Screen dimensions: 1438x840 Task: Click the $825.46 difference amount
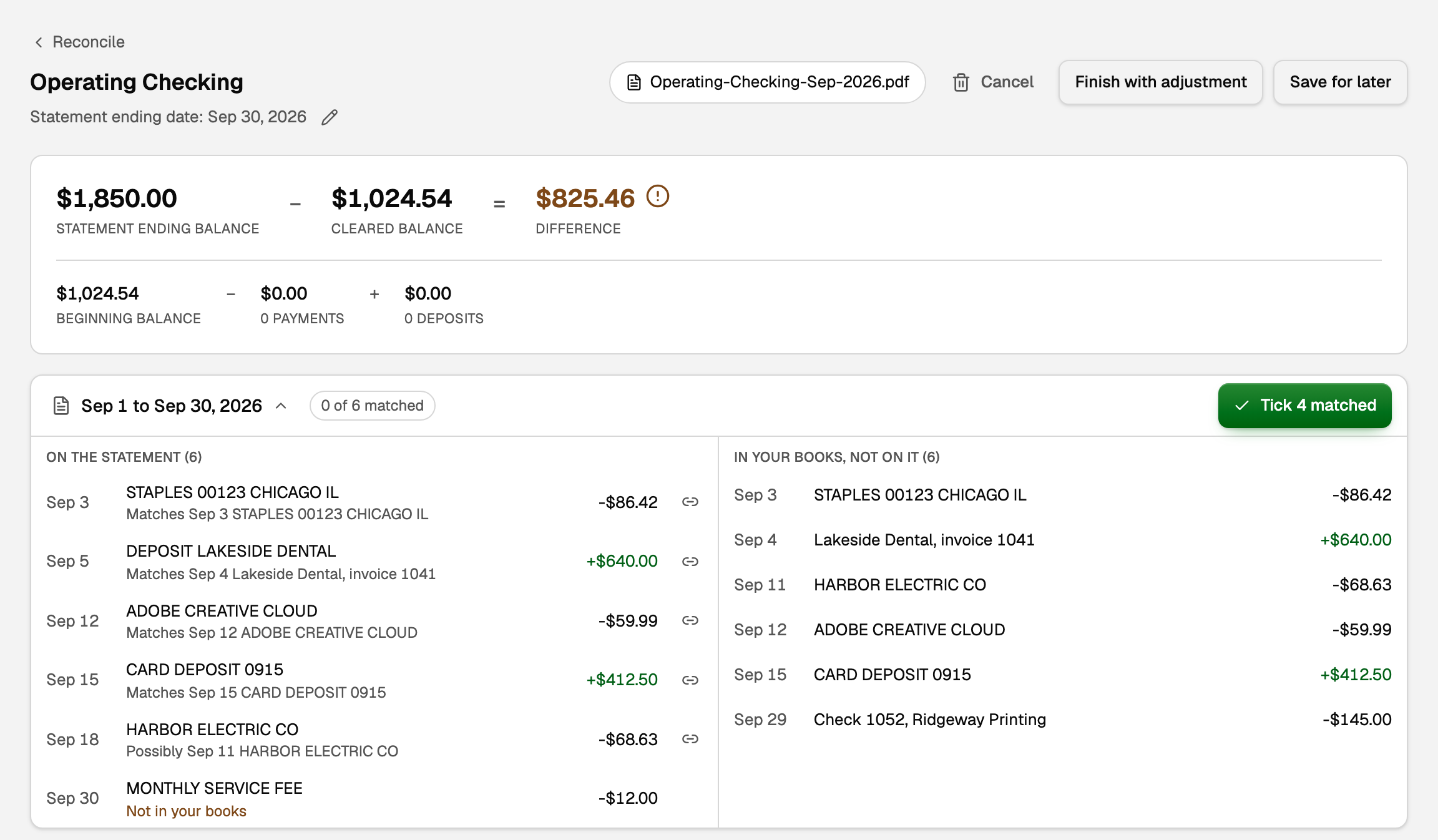click(x=585, y=198)
